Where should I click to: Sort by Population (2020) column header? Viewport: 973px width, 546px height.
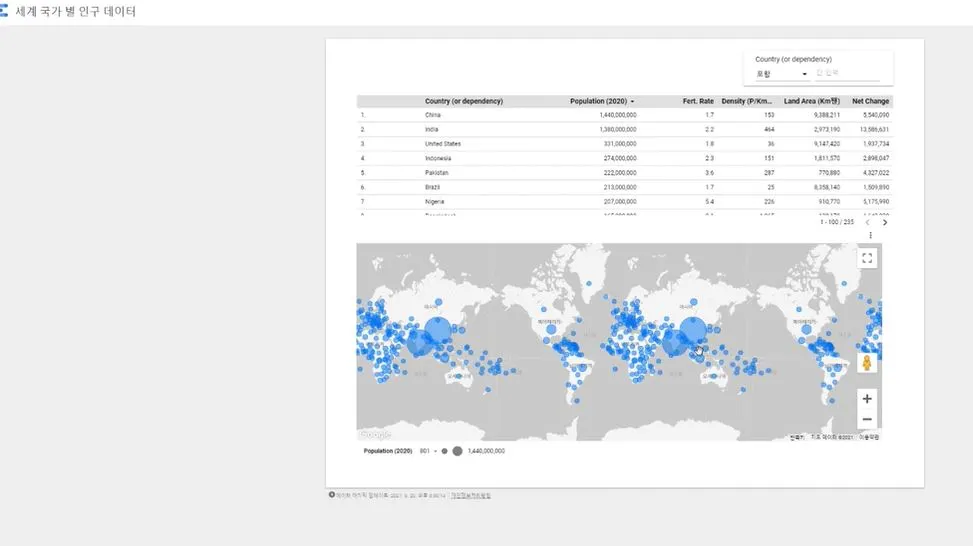point(598,101)
